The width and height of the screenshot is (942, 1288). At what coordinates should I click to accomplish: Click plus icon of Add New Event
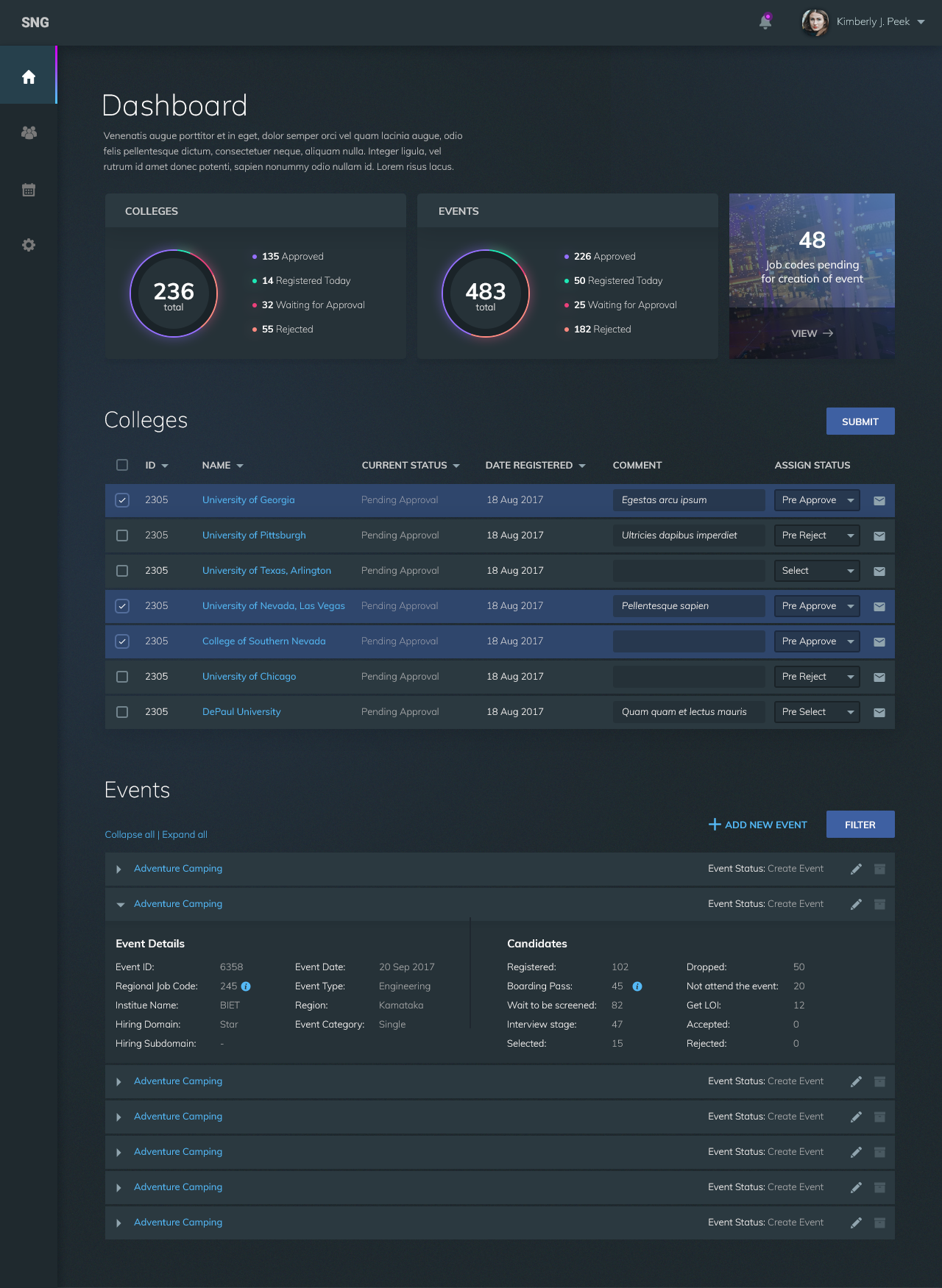point(715,825)
